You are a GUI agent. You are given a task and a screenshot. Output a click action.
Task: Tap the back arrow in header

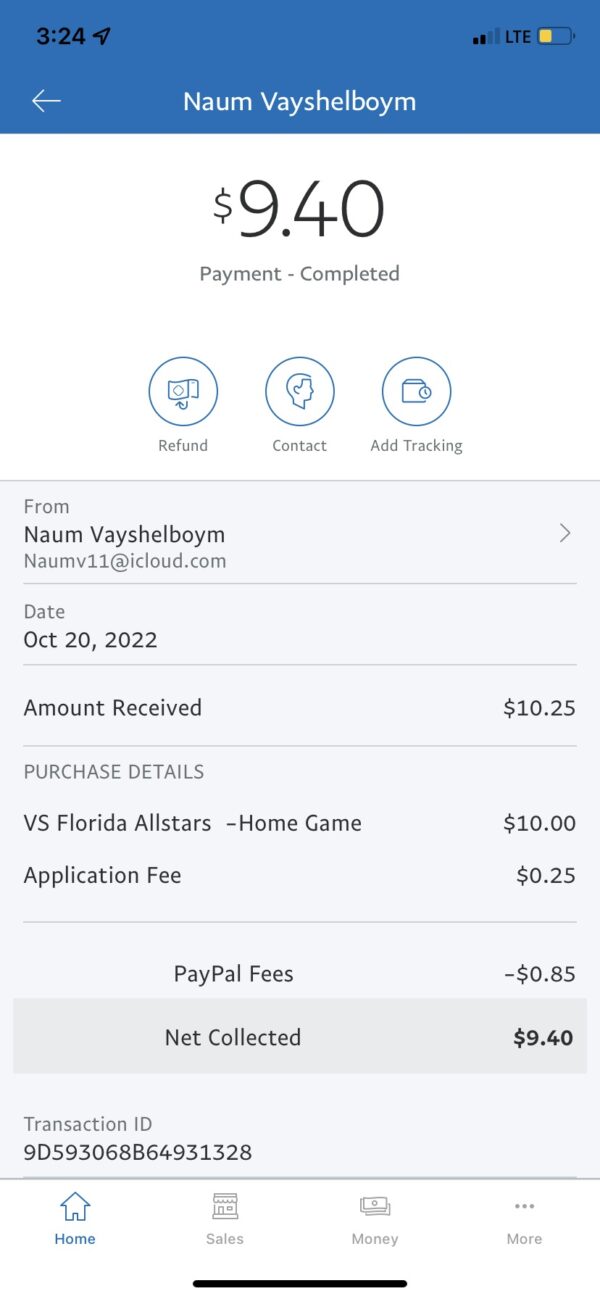pos(46,101)
